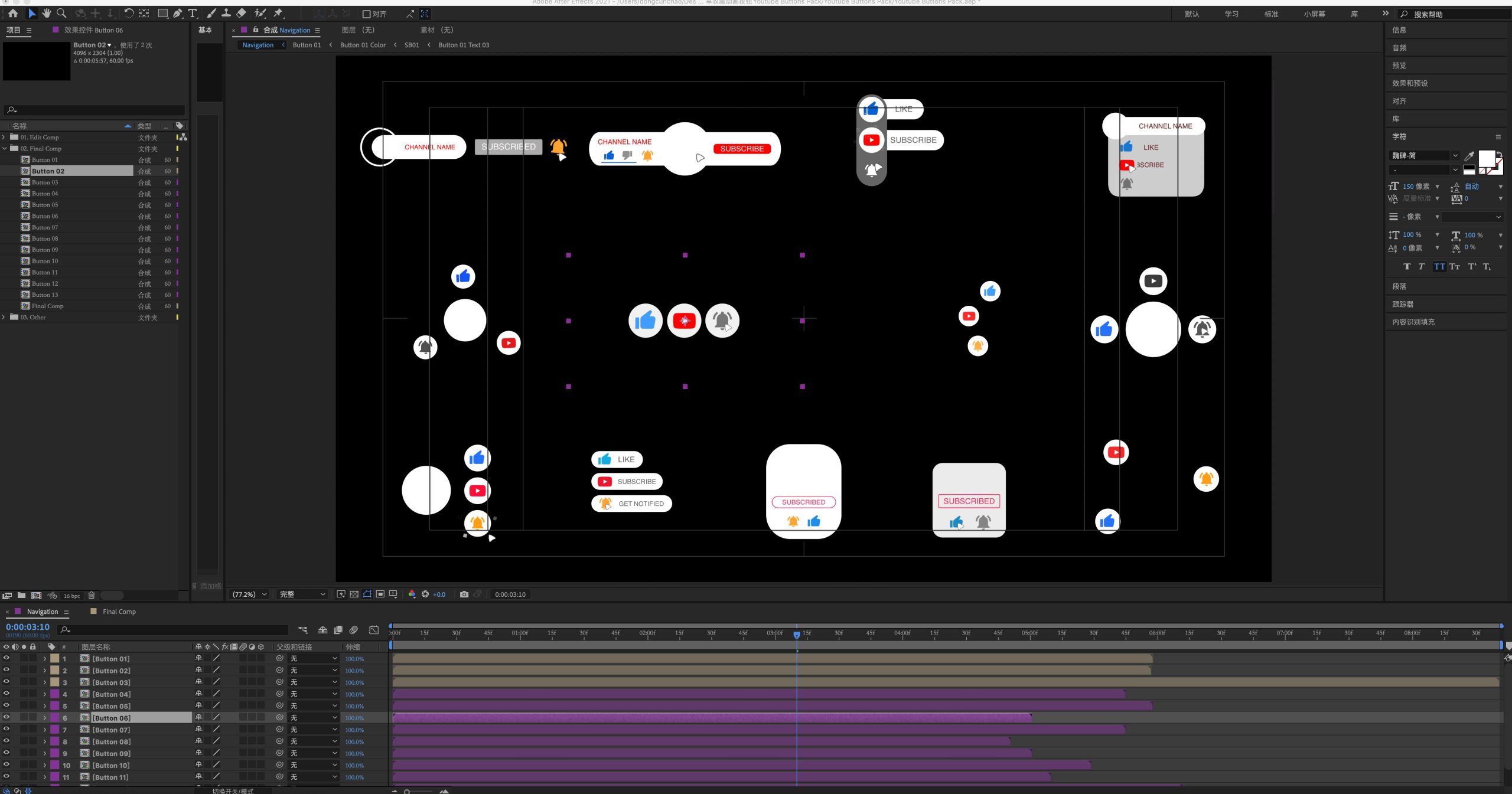The image size is (1512, 794).
Task: Collapse the 02. Final Comp folder
Action: [x=4, y=148]
